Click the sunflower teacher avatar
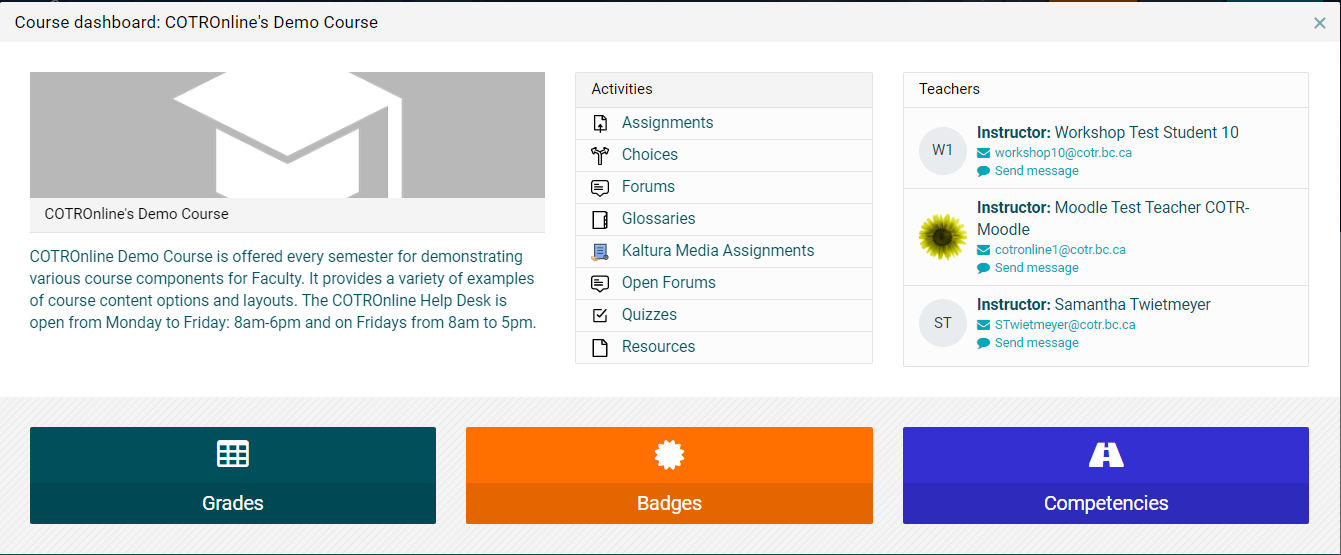 [943, 237]
